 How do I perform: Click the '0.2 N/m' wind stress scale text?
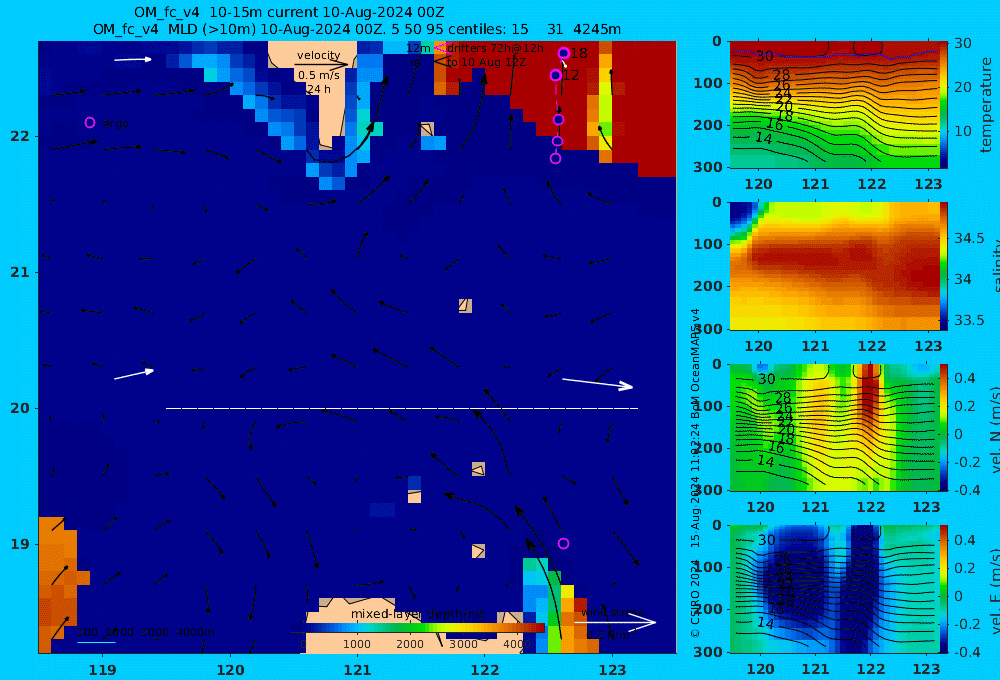[x=608, y=635]
